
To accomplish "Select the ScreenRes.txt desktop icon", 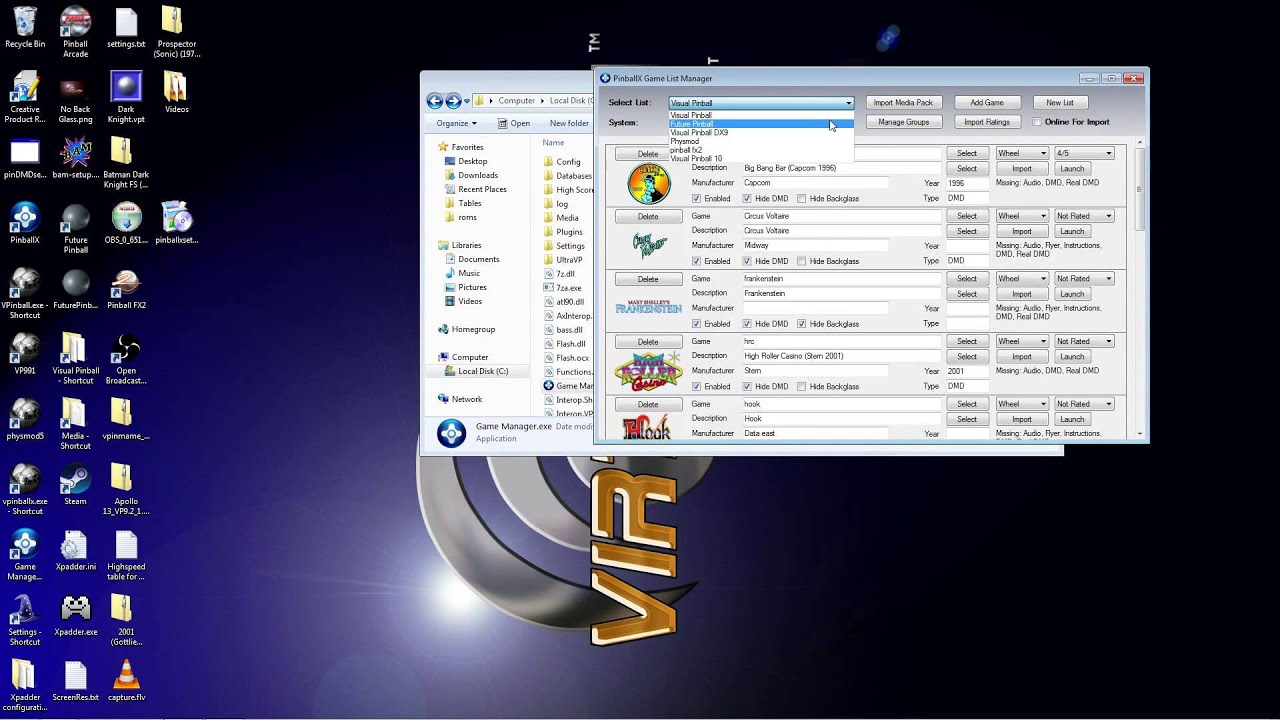I will (76, 681).
